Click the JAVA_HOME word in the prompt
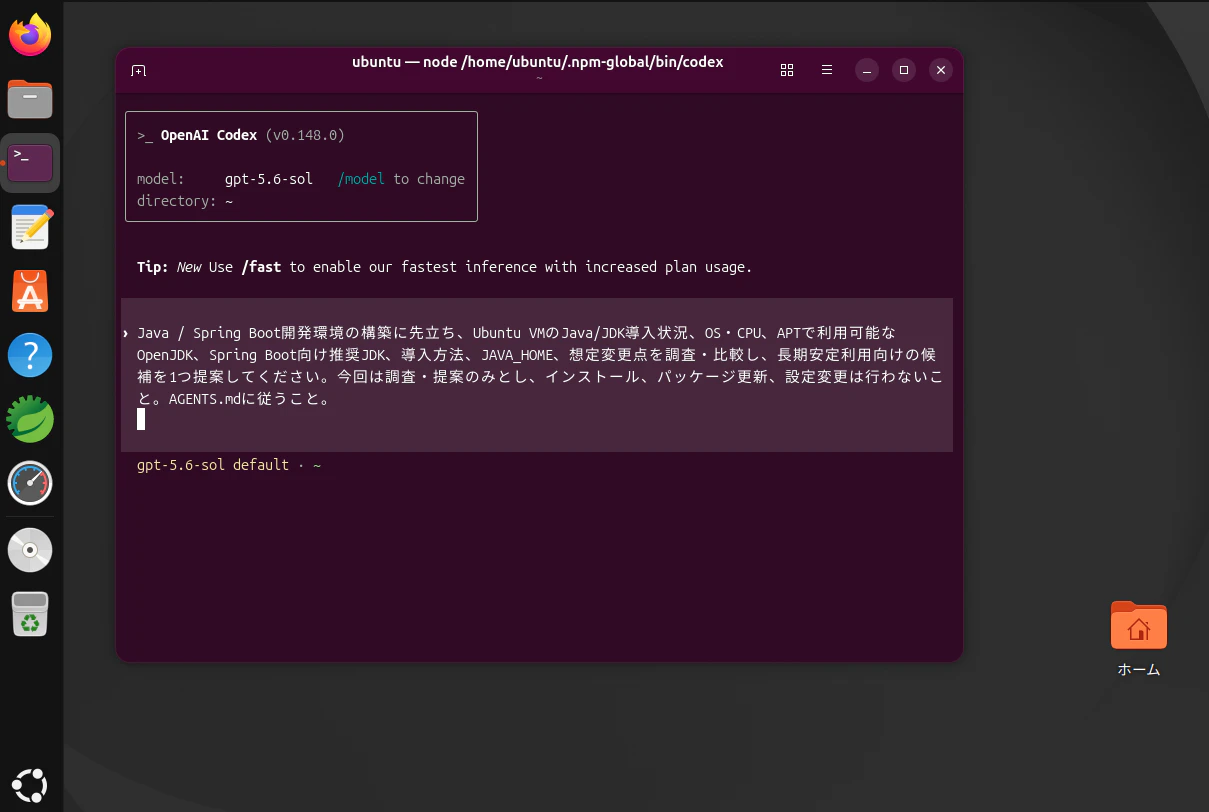This screenshot has height=812, width=1209. pyautogui.click(x=517, y=355)
